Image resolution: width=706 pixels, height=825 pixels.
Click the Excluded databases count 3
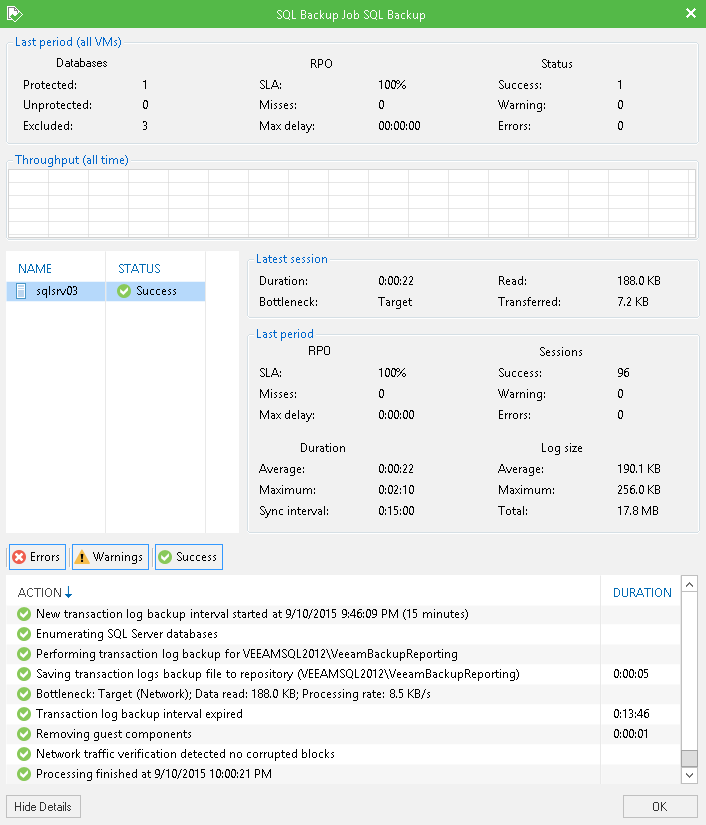coord(145,126)
